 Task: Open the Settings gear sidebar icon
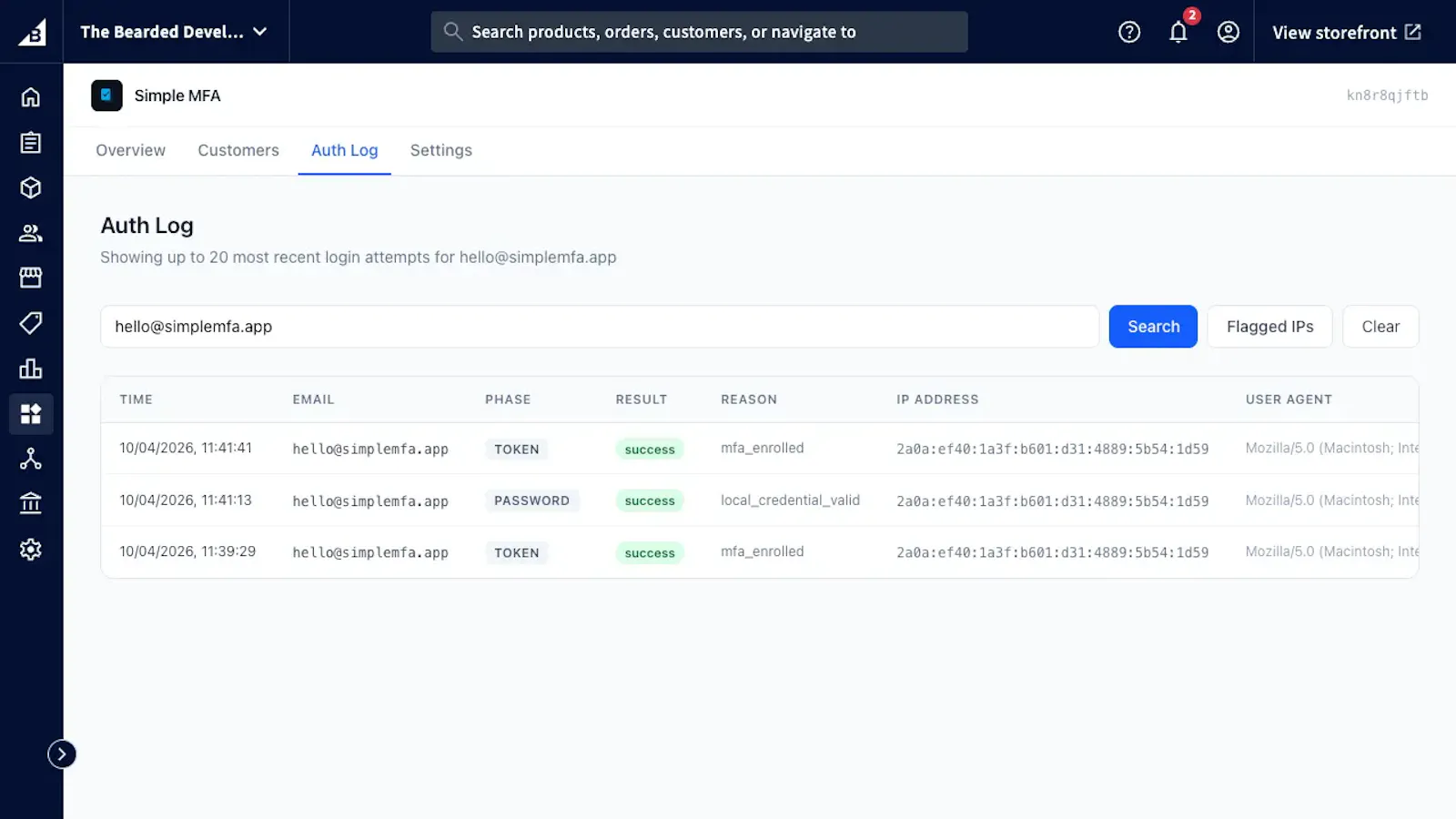point(31,550)
